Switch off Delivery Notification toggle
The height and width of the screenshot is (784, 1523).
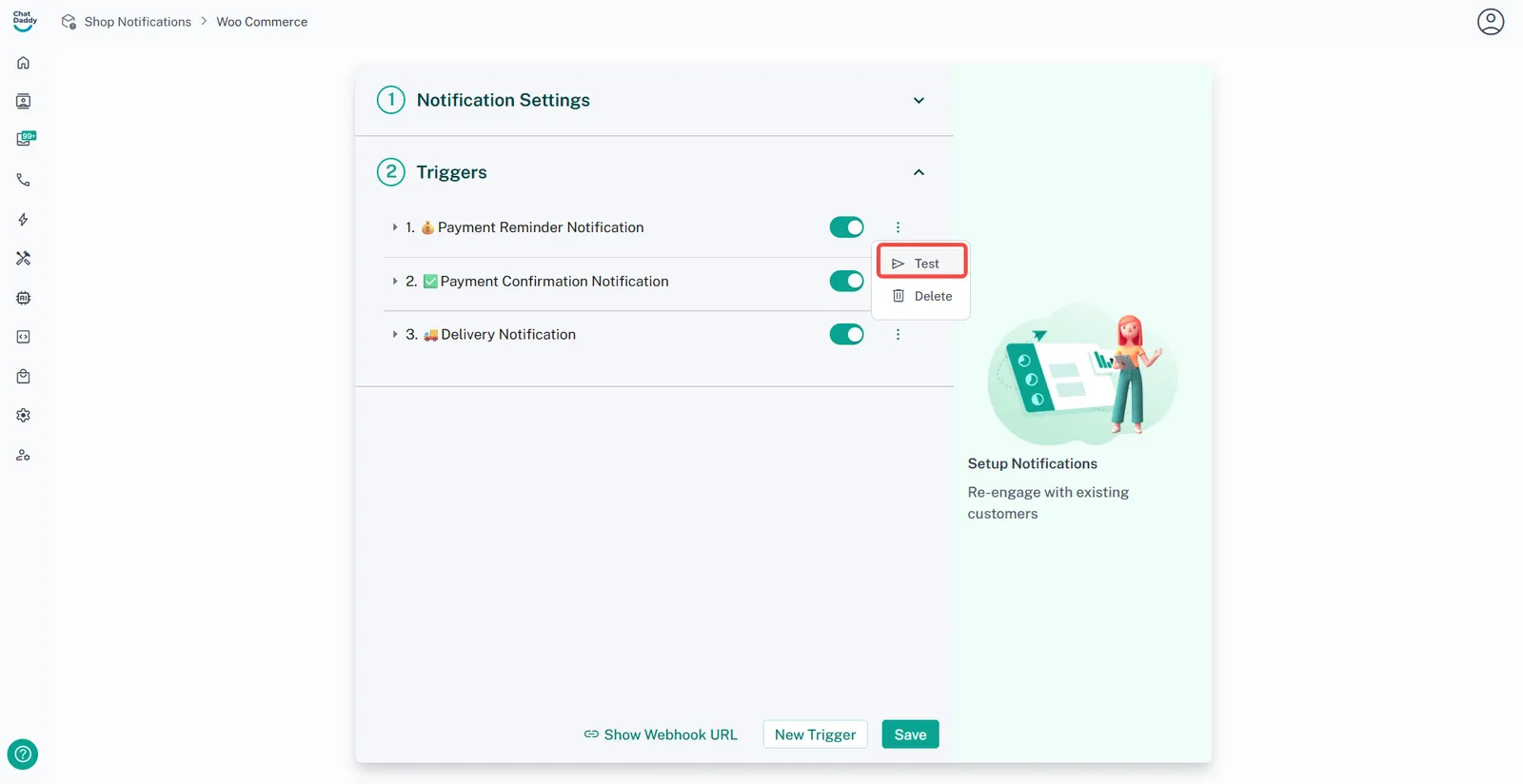tap(846, 335)
